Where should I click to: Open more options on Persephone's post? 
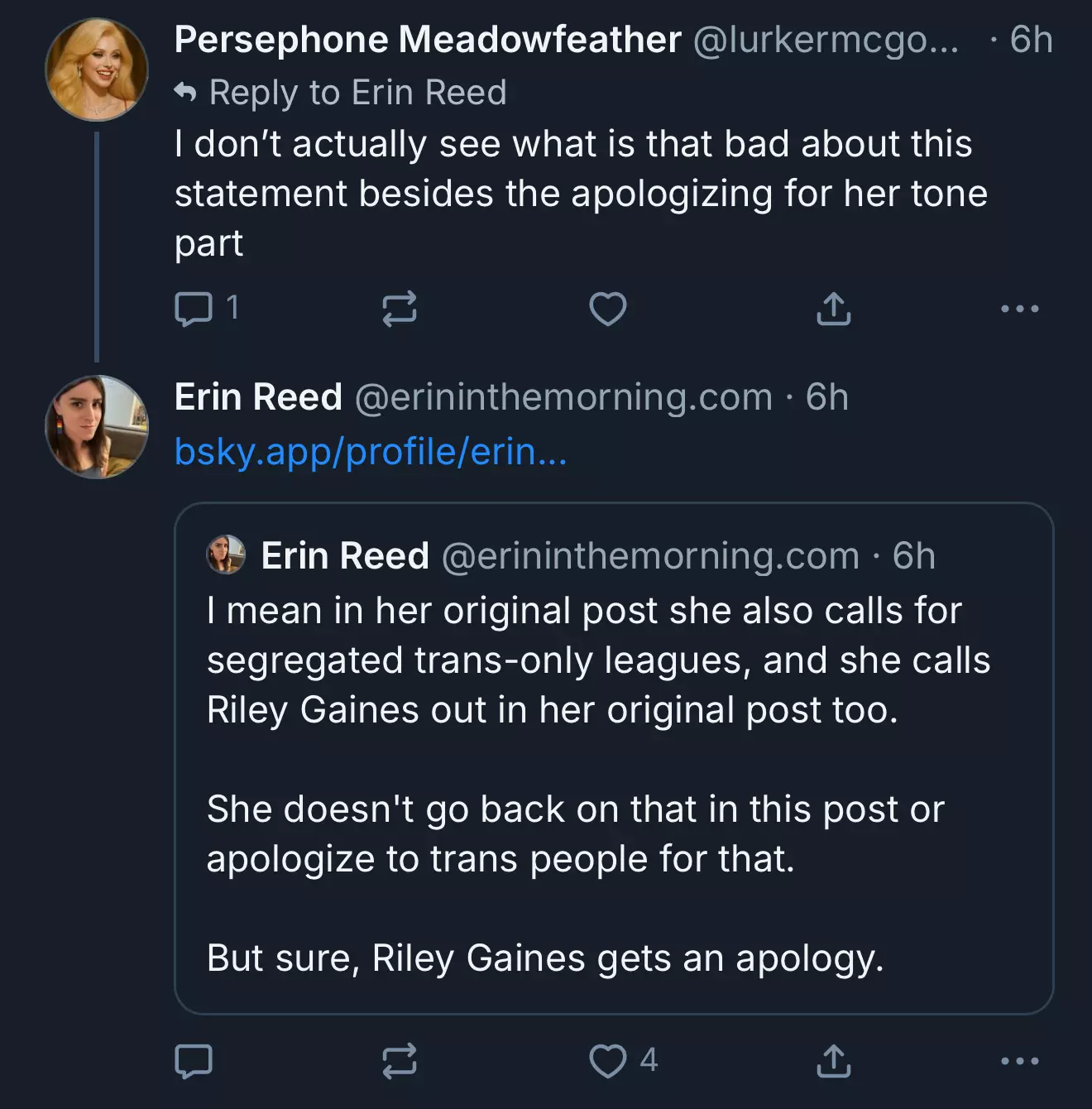point(1019,309)
